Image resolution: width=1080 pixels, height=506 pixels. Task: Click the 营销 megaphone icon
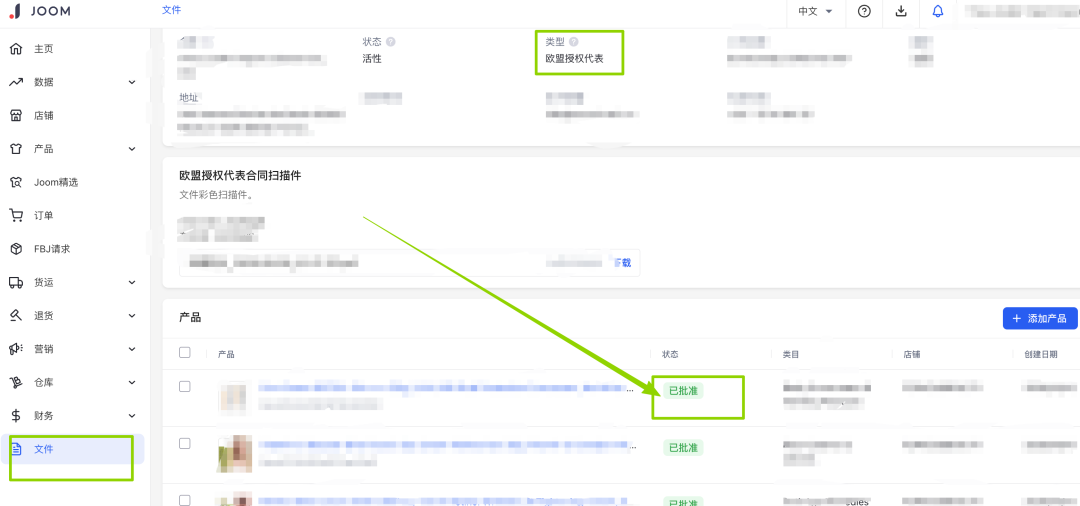pos(16,349)
